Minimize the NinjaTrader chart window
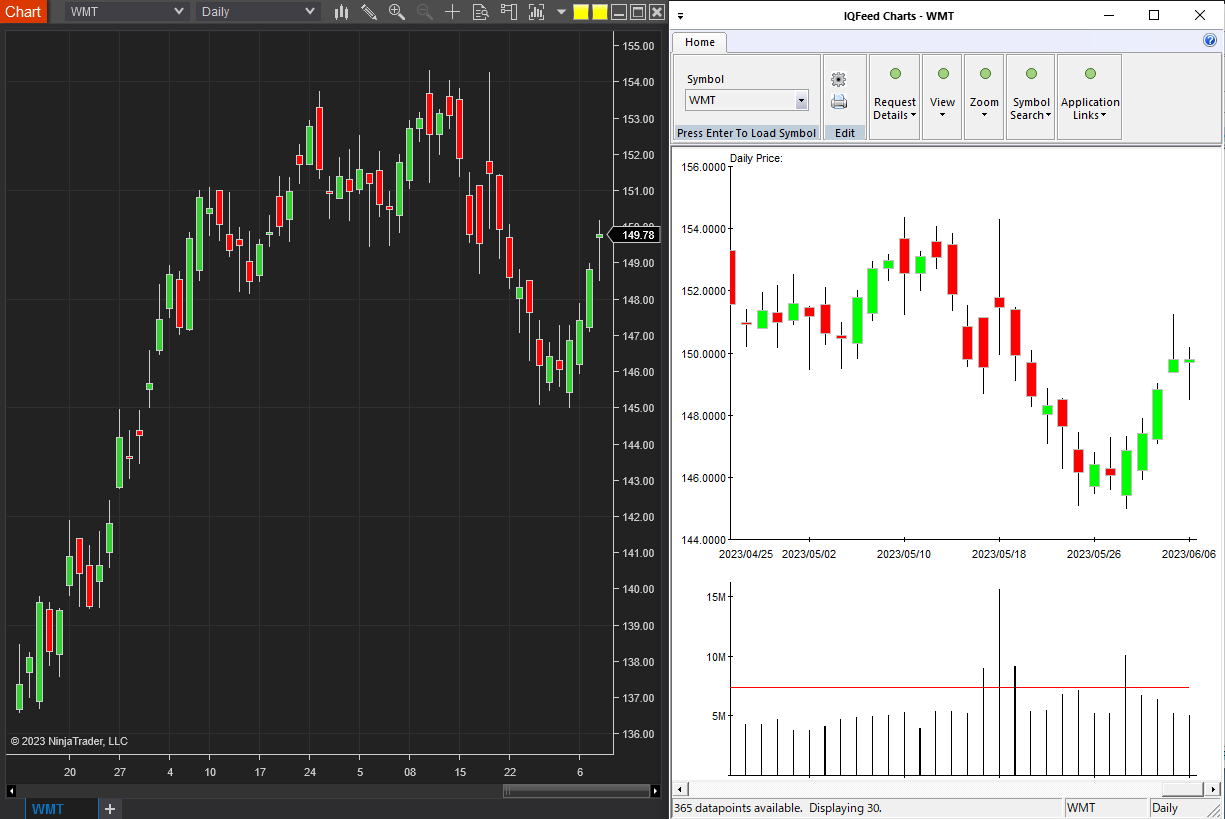This screenshot has width=1225, height=819. 619,12
